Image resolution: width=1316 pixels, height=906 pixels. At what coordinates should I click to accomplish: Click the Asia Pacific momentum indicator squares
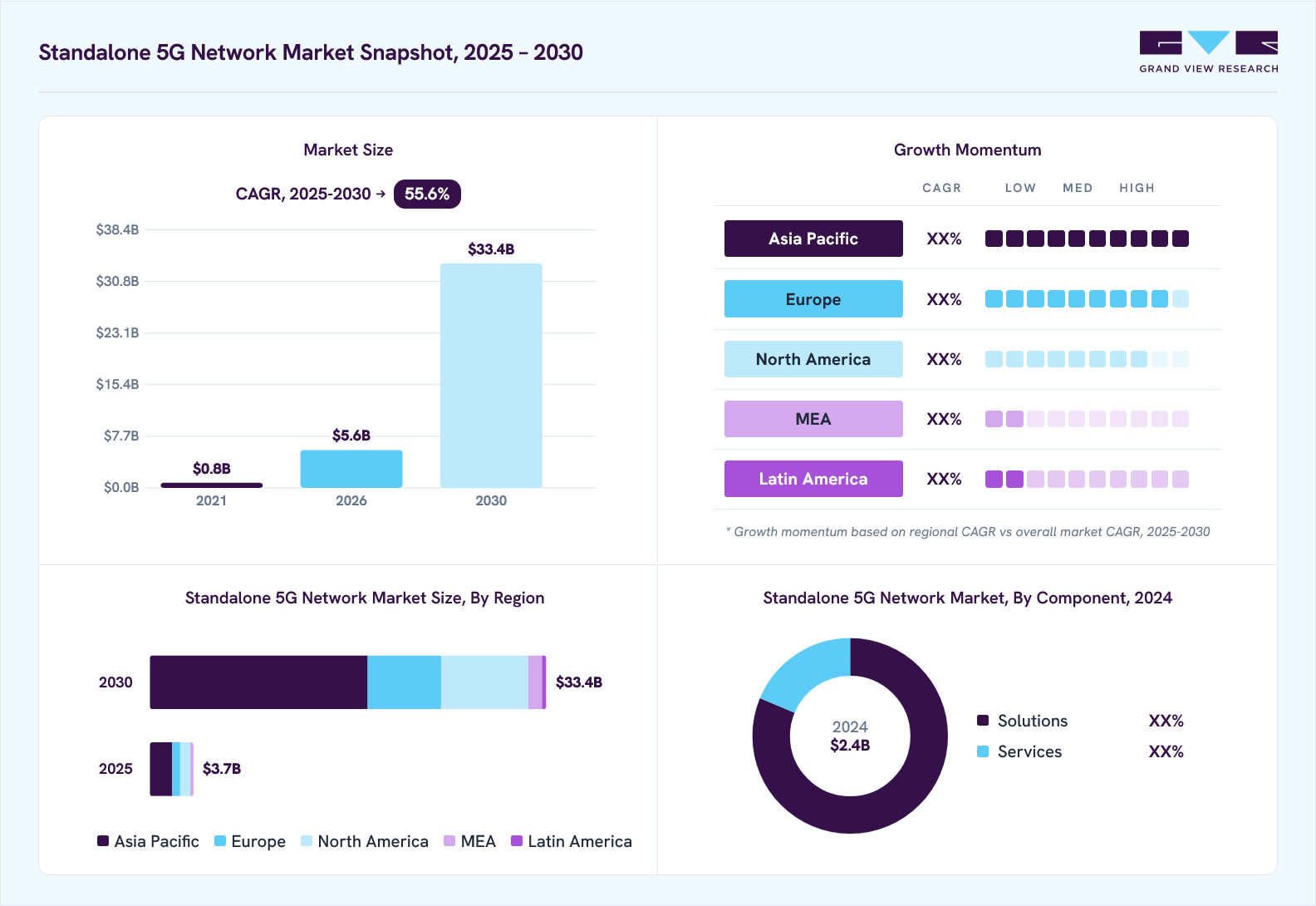pyautogui.click(x=1087, y=239)
